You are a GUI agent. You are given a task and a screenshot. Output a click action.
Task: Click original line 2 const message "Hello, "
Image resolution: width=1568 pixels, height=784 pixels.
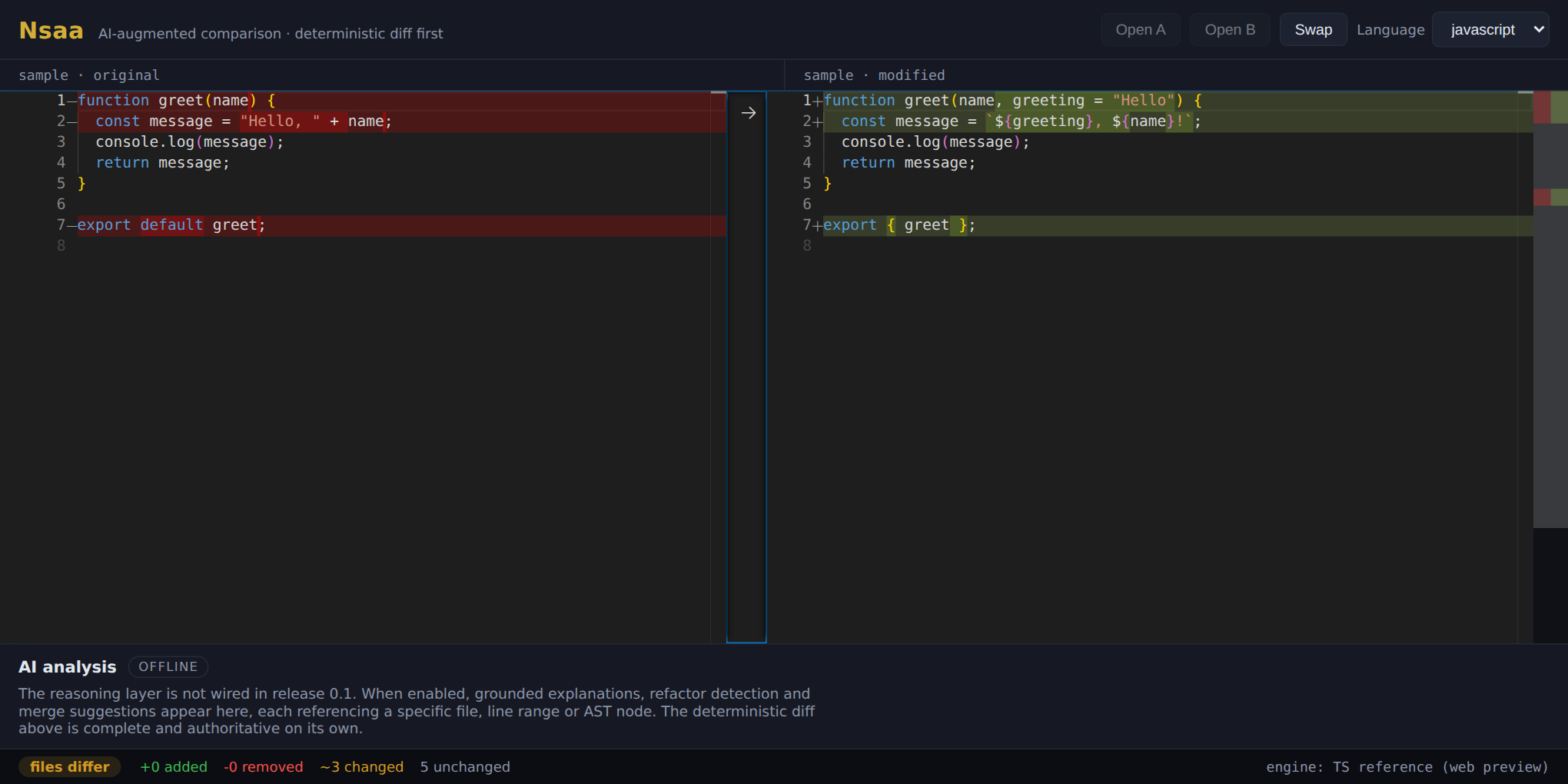(x=401, y=121)
